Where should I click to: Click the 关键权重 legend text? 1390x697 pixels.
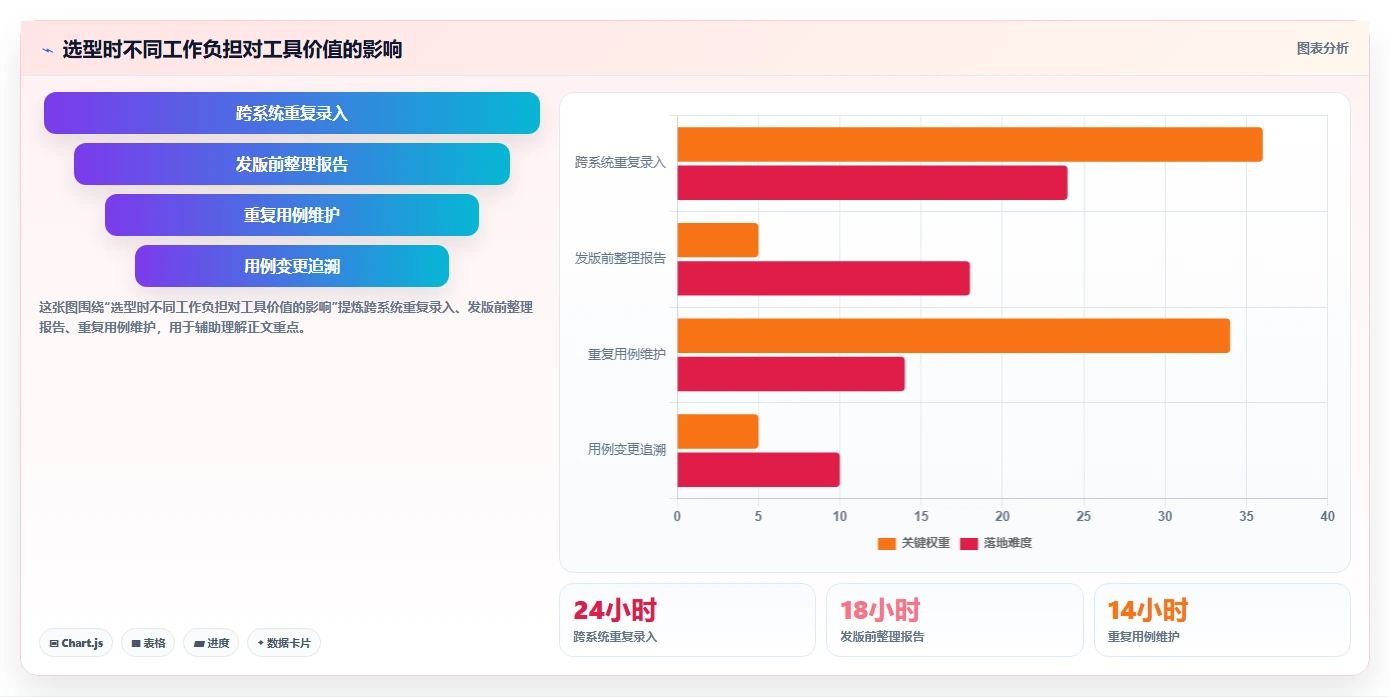pos(926,543)
